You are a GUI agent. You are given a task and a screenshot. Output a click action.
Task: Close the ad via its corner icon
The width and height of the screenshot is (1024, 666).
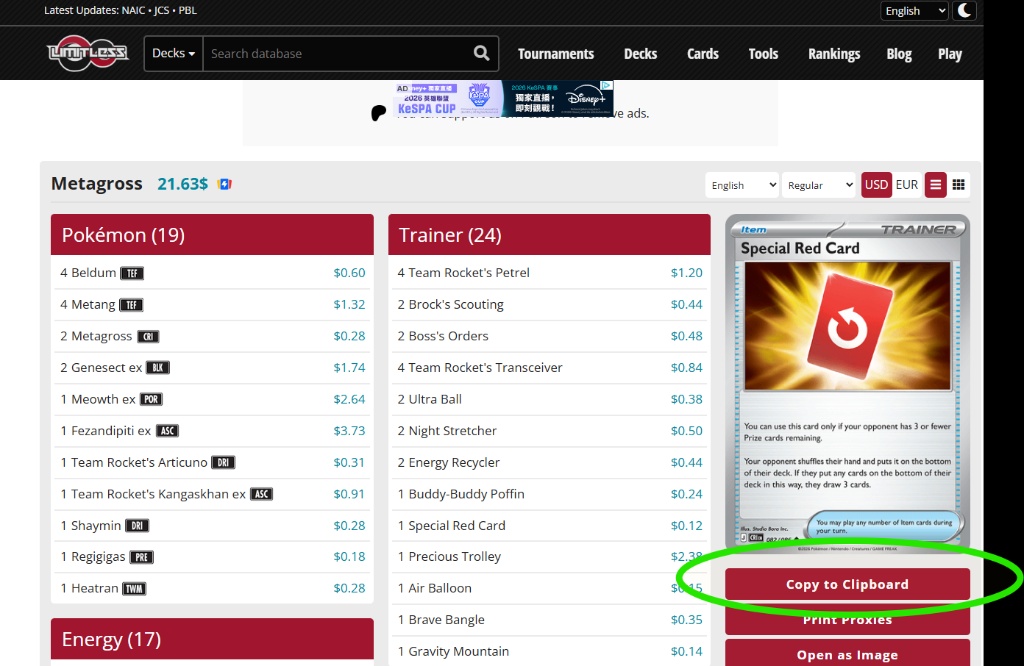(x=607, y=86)
